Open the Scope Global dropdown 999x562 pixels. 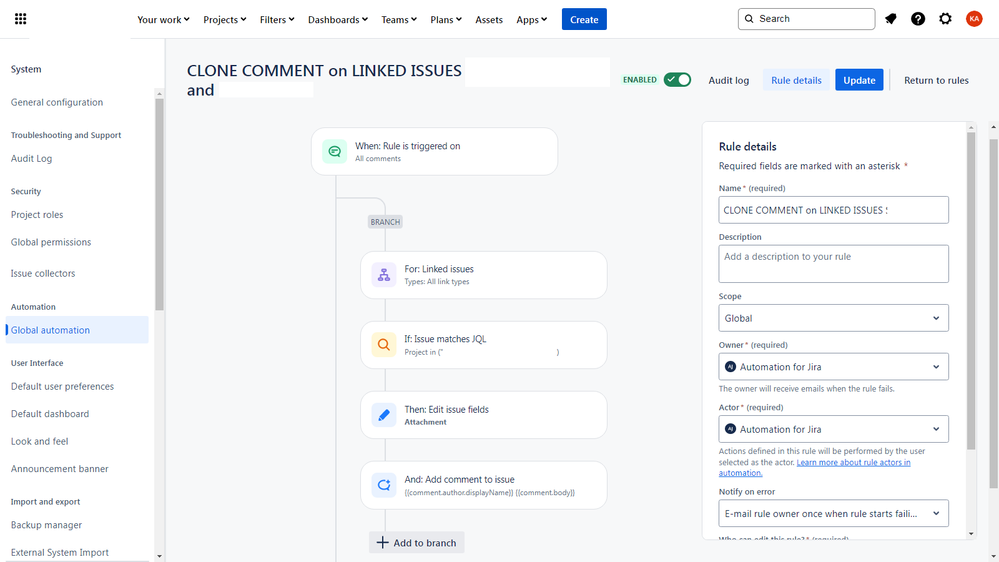(833, 318)
